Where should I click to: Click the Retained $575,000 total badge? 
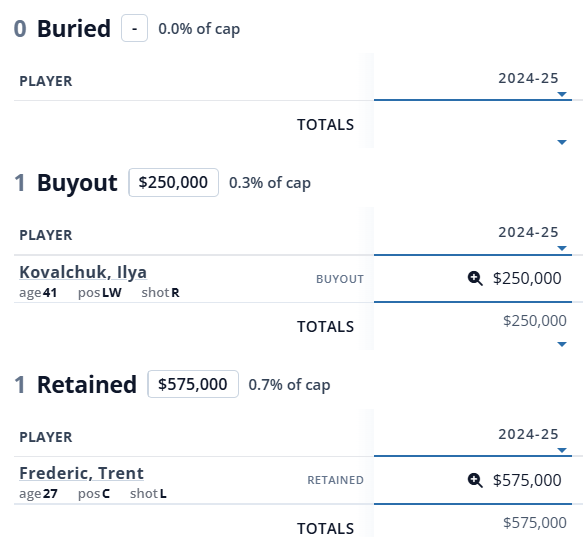click(x=193, y=384)
